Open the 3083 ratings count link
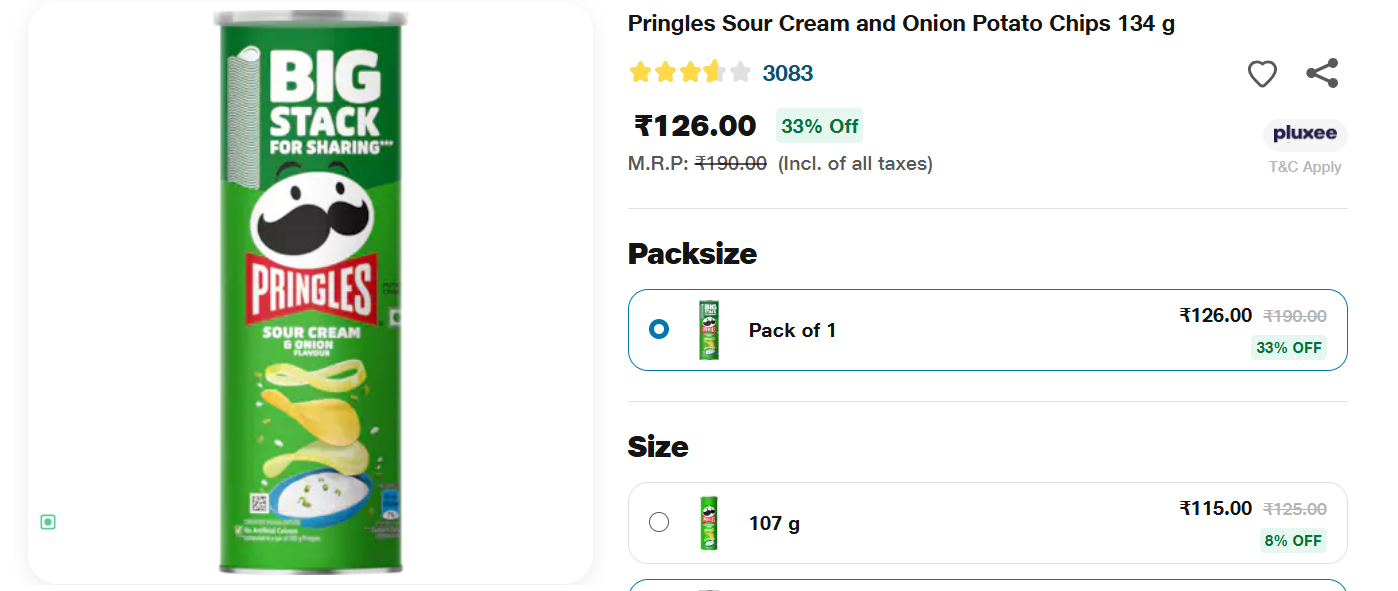Screen dimensions: 1398x591 pos(788,73)
